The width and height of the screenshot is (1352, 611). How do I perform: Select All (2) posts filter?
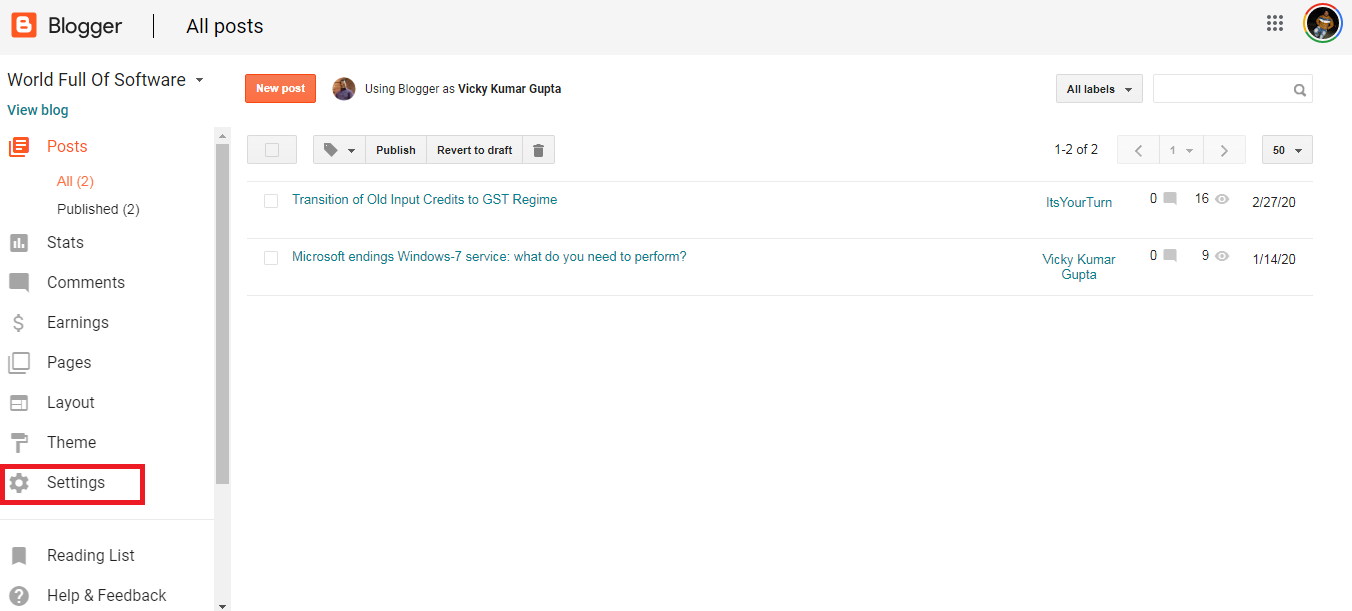tap(75, 181)
